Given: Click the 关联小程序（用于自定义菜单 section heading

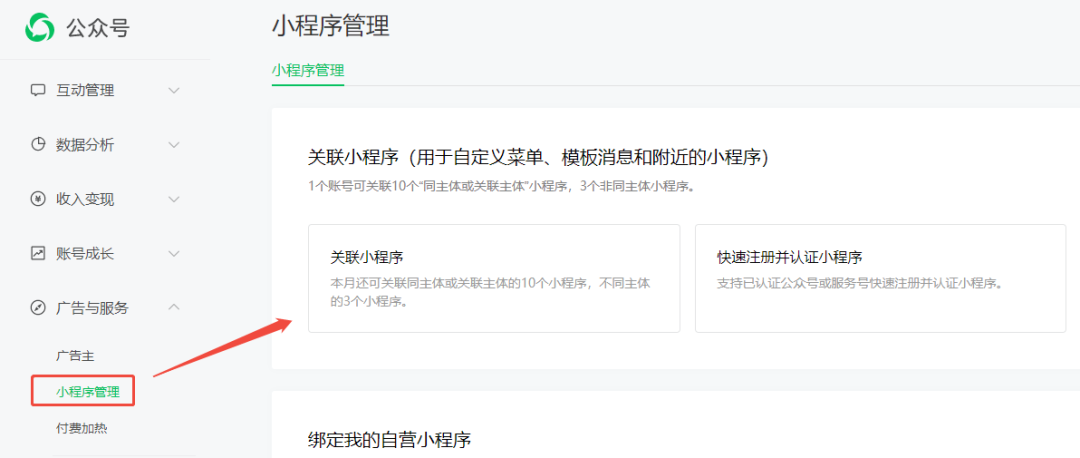Looking at the screenshot, I should tap(538, 158).
